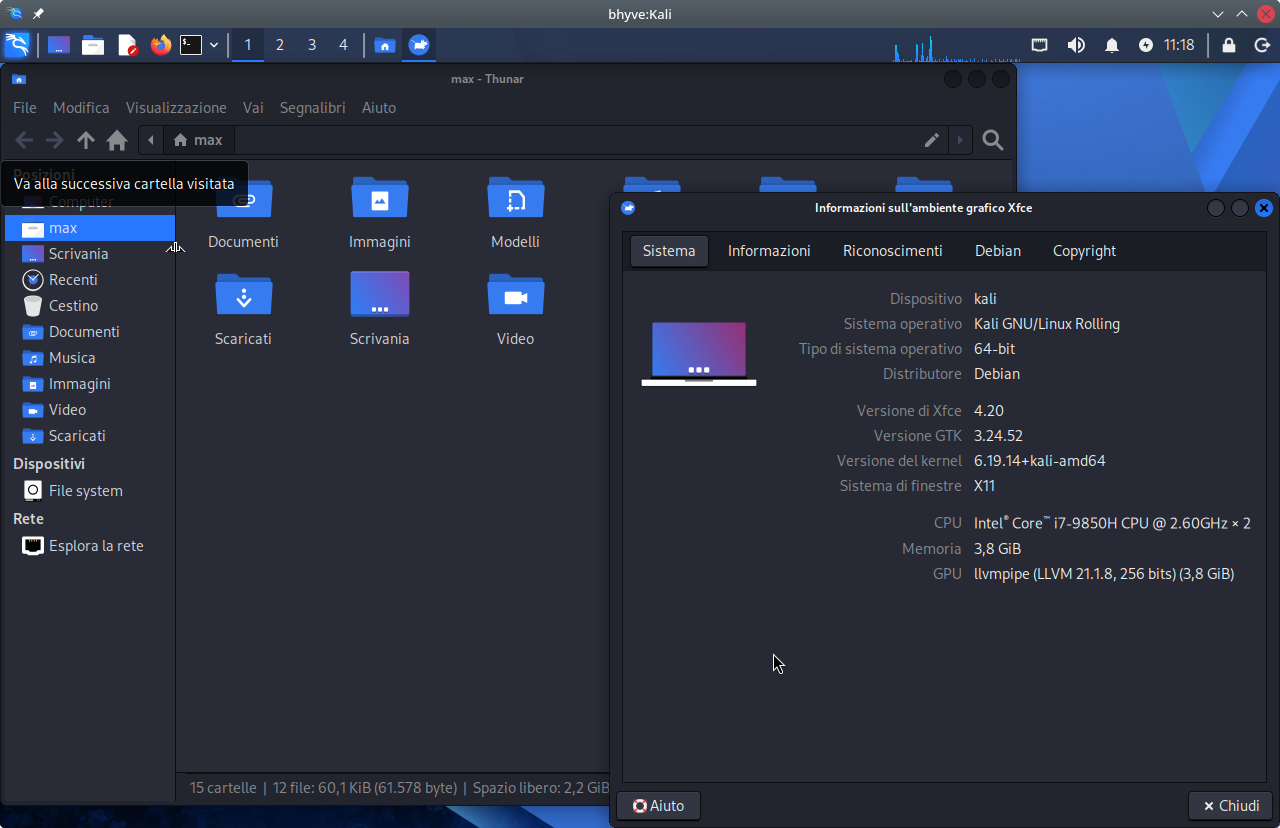
Task: Click the path bar right scroll arrow
Action: [x=960, y=140]
